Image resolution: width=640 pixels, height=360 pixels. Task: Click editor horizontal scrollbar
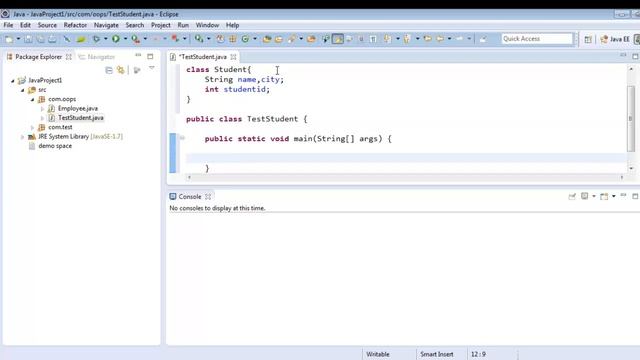405,177
